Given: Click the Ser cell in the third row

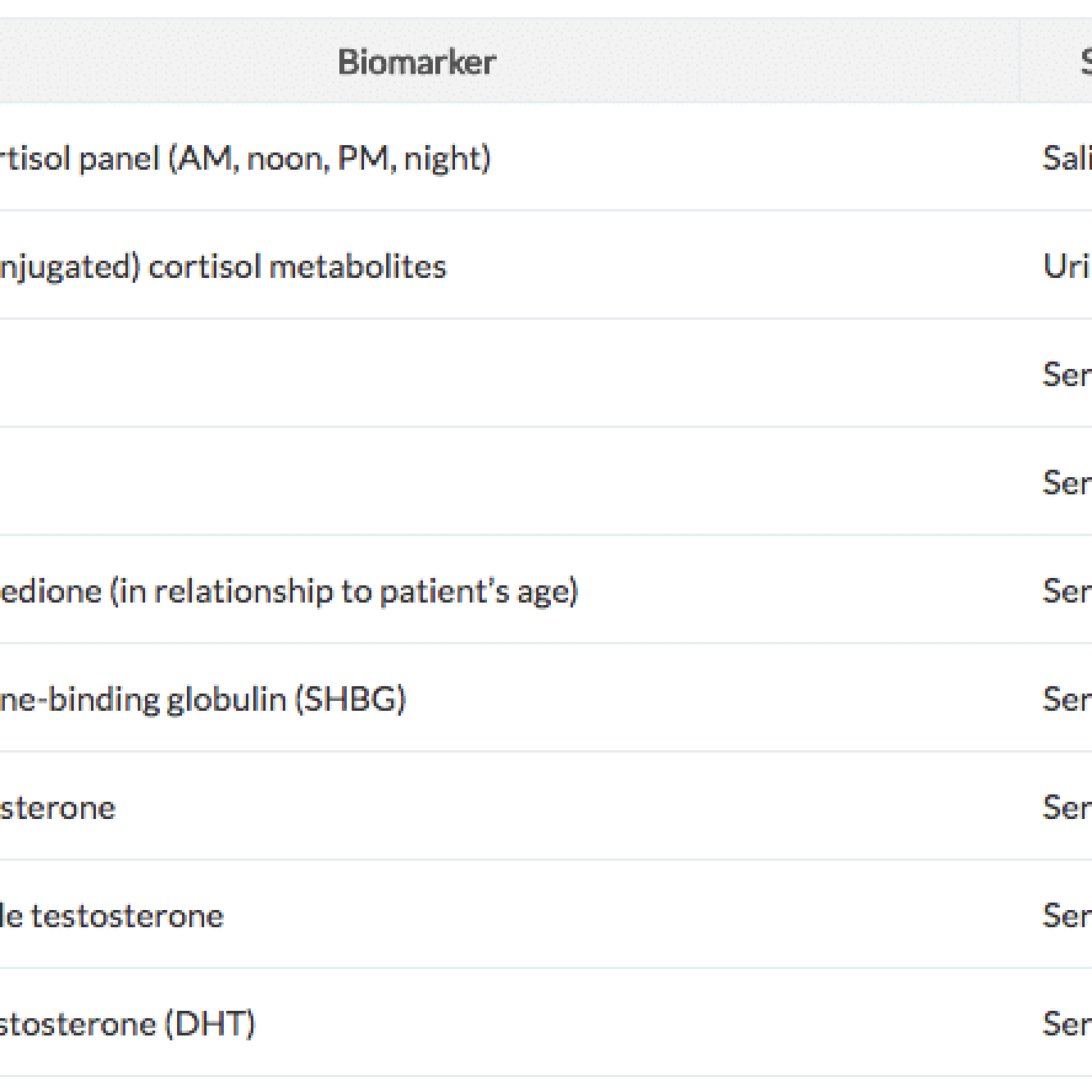Looking at the screenshot, I should 1067,375.
